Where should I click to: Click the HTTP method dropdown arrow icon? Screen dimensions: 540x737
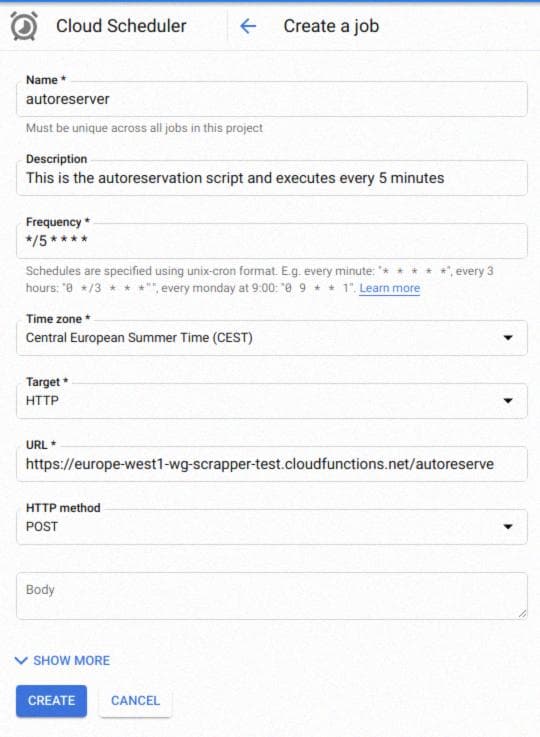(x=508, y=527)
